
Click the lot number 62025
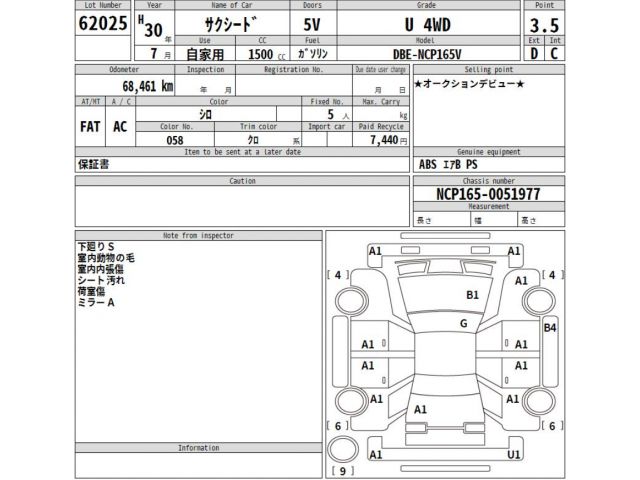click(103, 25)
